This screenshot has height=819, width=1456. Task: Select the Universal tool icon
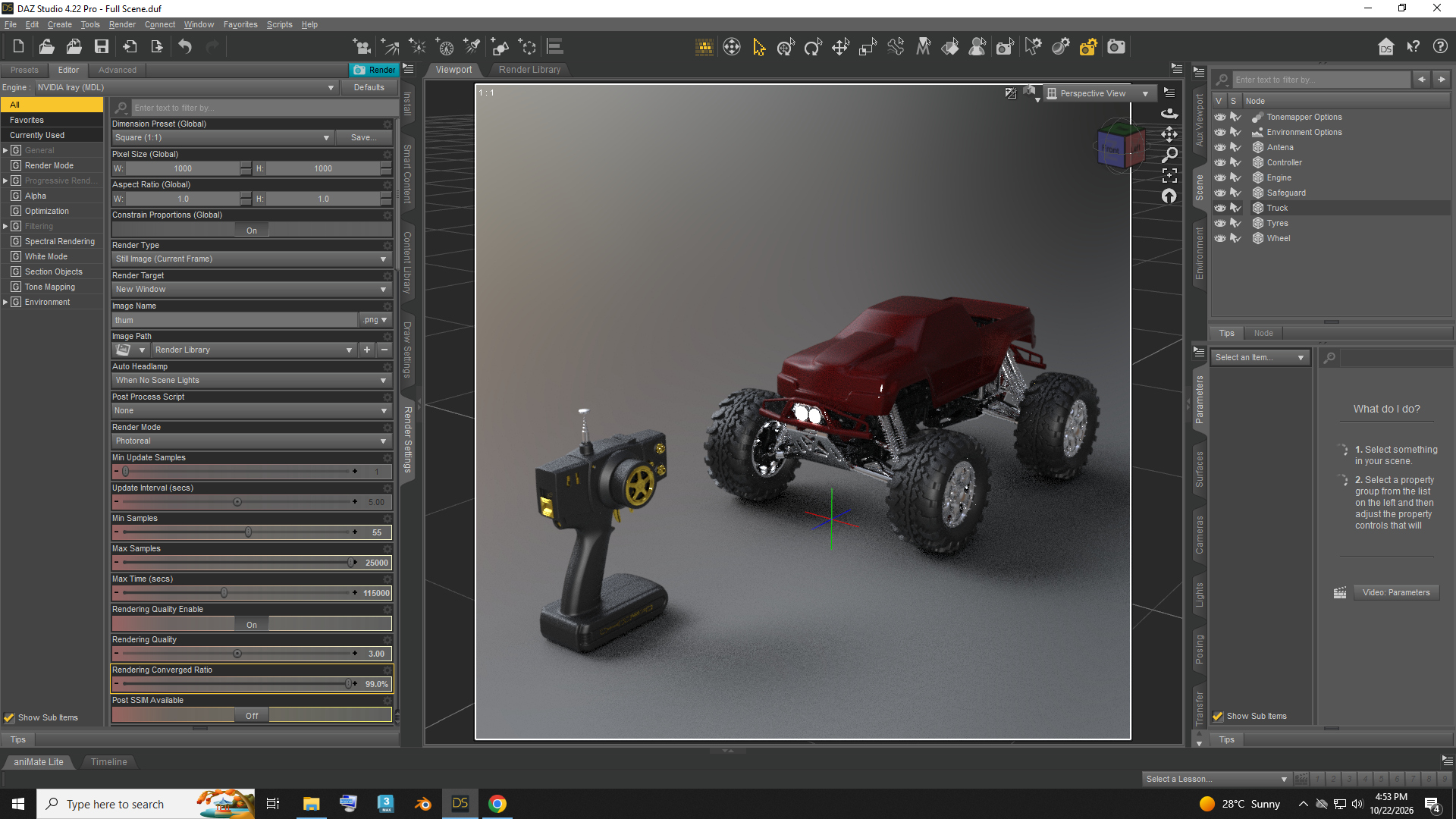(786, 47)
